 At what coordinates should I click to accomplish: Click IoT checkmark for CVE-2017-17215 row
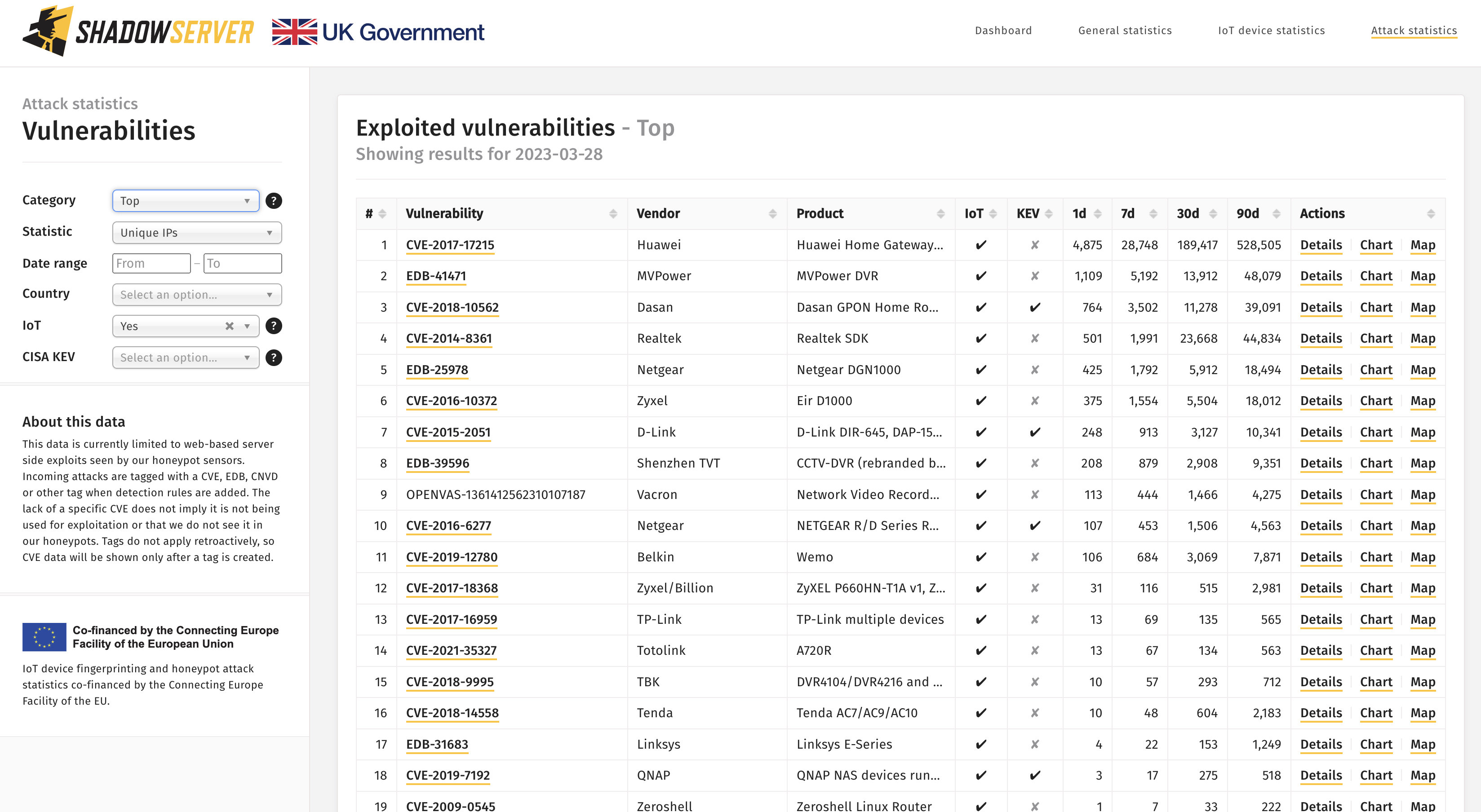click(x=981, y=245)
